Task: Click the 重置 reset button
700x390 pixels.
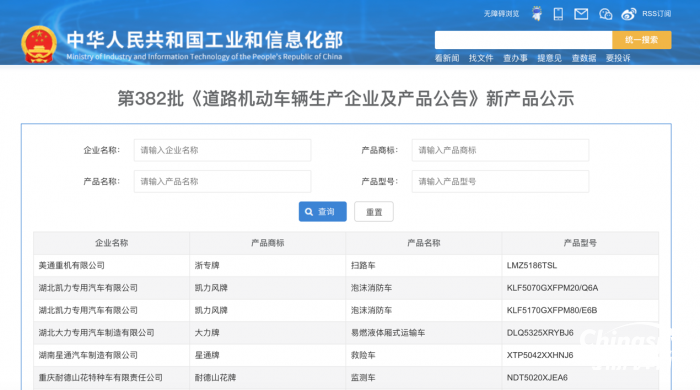Action: [374, 212]
